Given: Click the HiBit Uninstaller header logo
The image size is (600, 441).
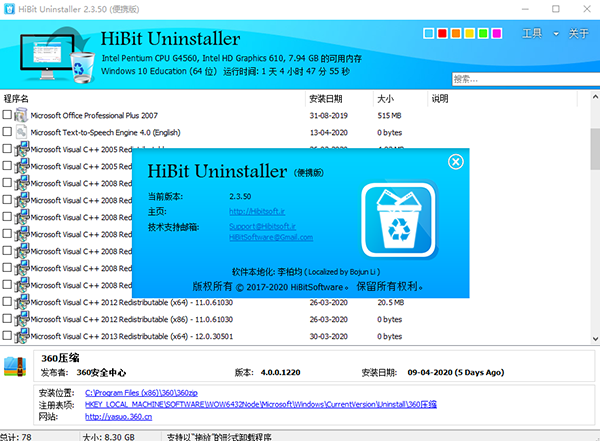Looking at the screenshot, I should pos(57,55).
